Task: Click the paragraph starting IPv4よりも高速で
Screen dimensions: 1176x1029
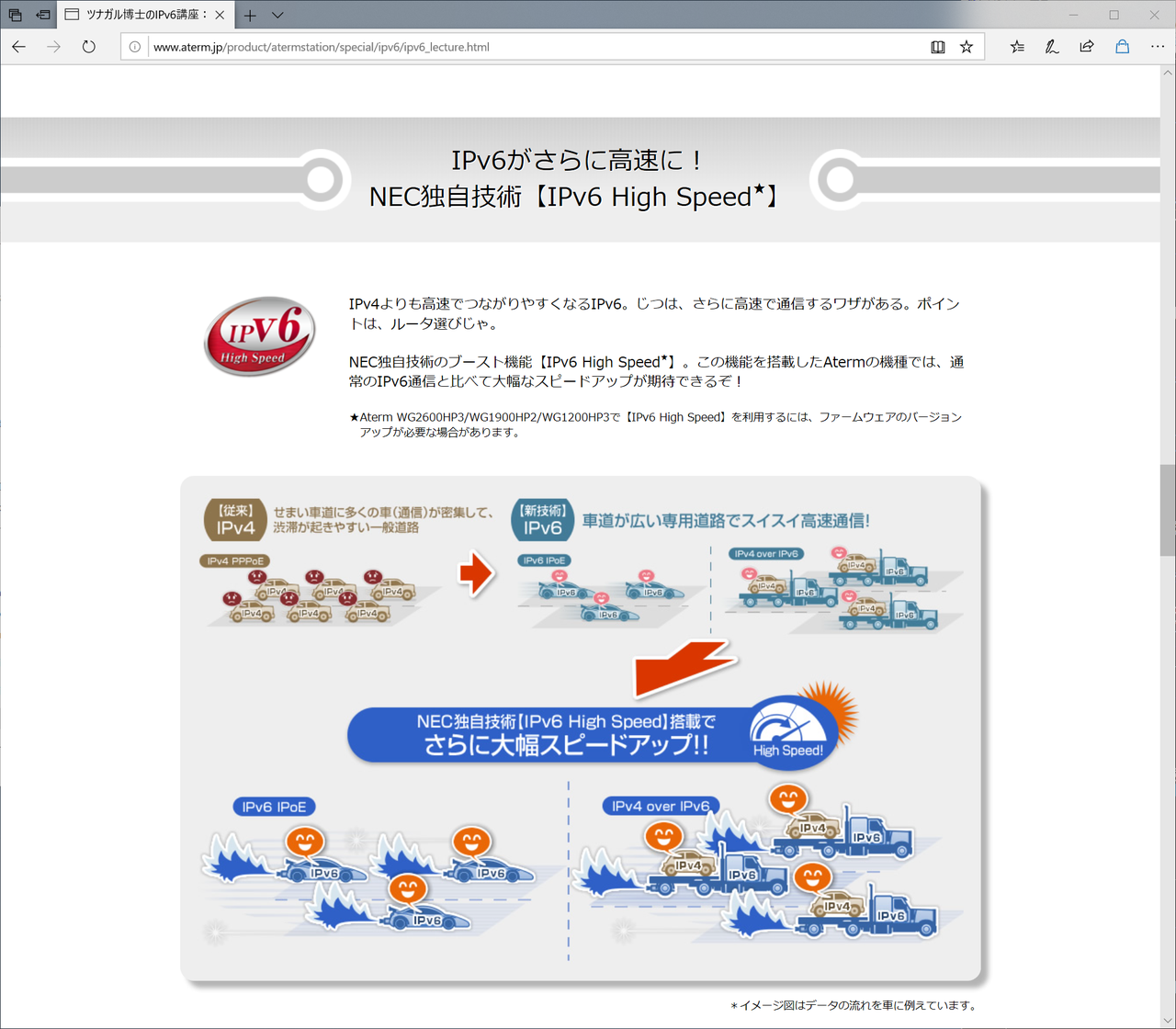Action: coord(654,313)
